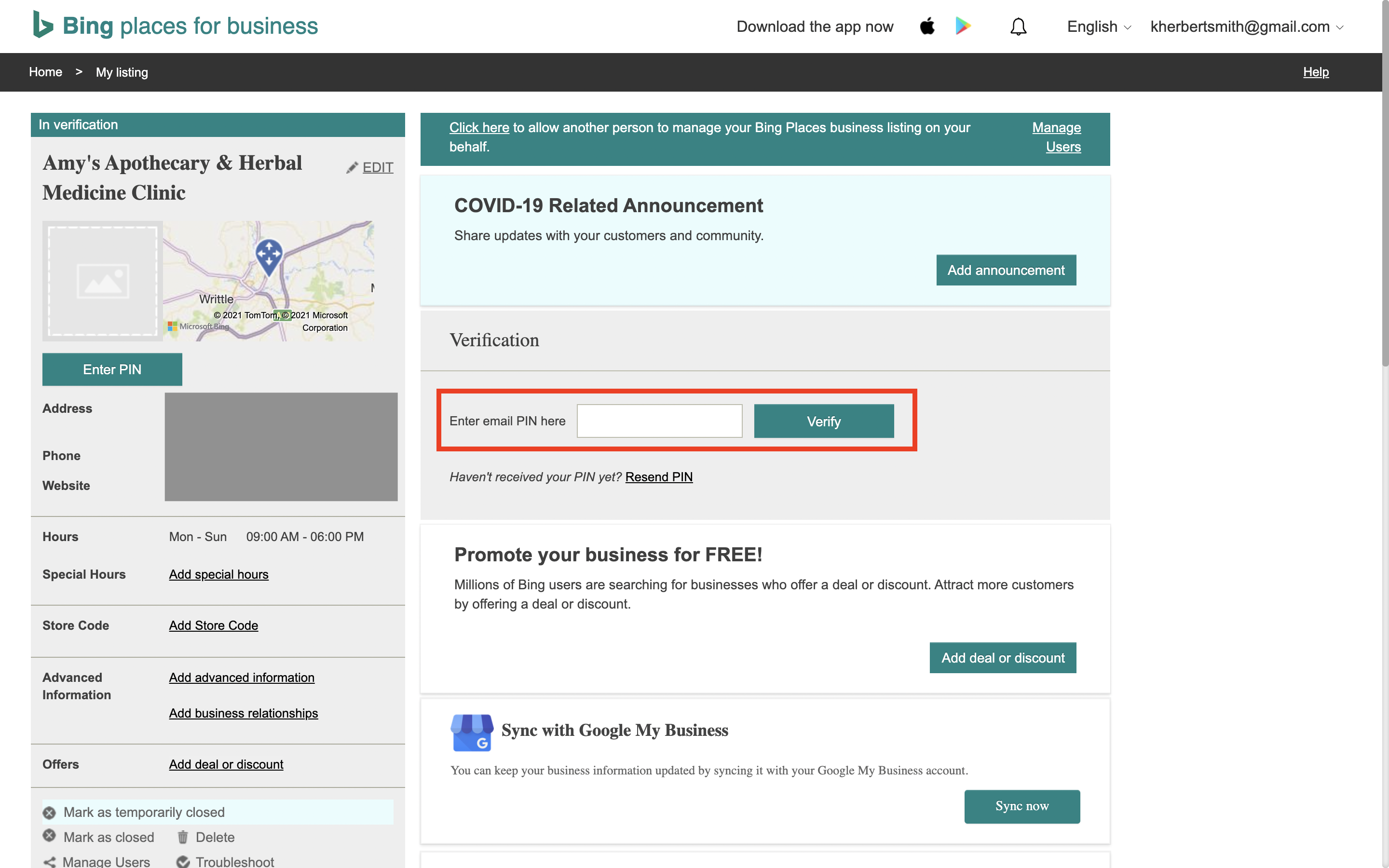Click the Google My Business store icon
The image size is (1389, 868).
[x=472, y=732]
